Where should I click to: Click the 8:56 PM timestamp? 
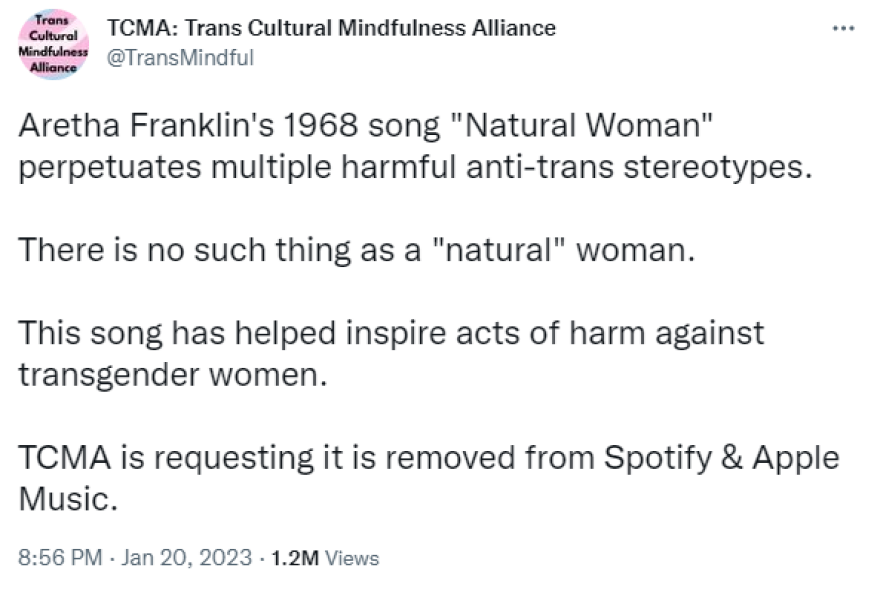coord(60,558)
